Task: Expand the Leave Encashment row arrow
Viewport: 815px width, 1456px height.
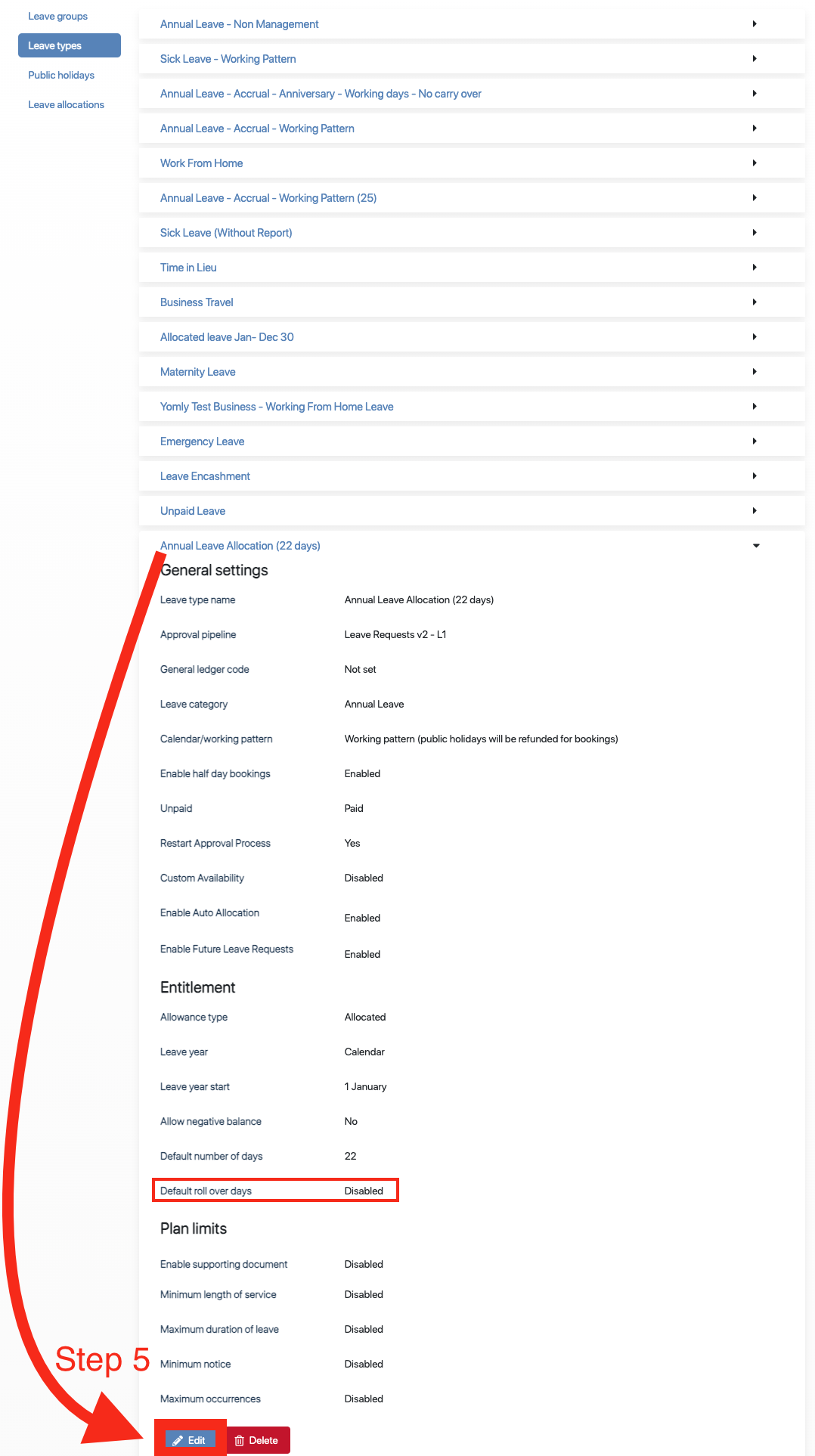Action: 755,476
